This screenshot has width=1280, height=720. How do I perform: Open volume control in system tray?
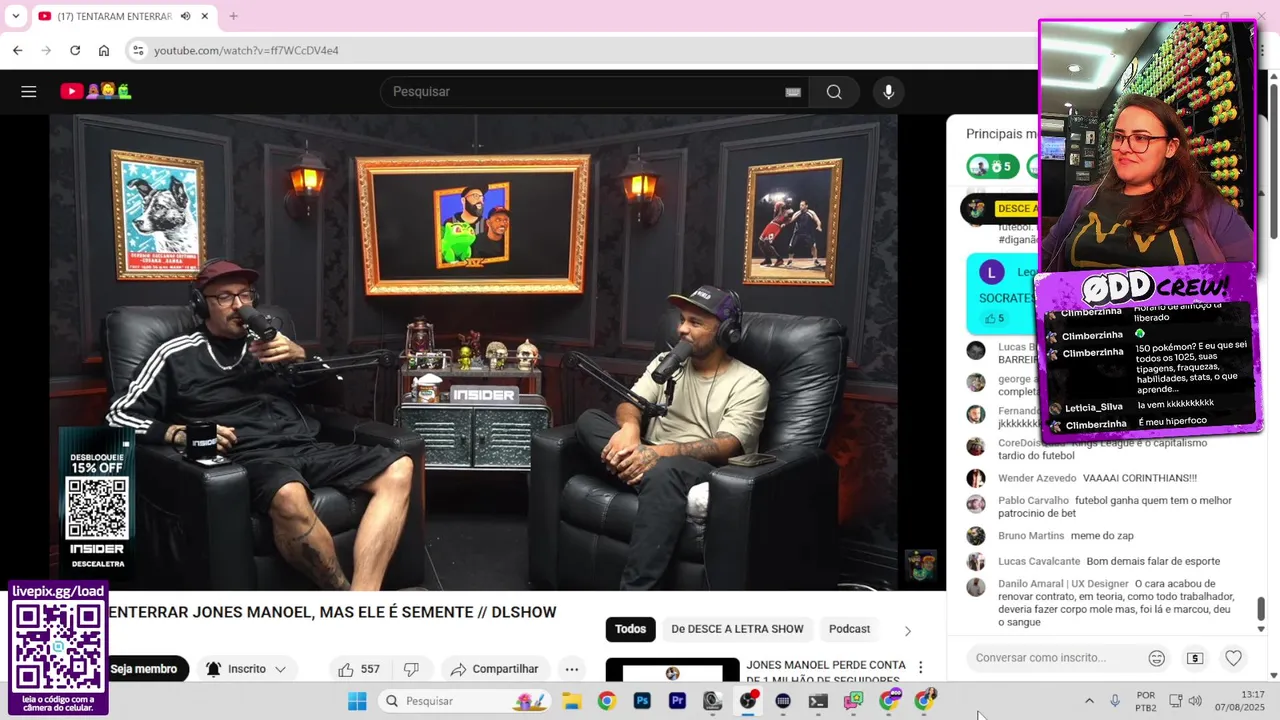coord(1195,701)
